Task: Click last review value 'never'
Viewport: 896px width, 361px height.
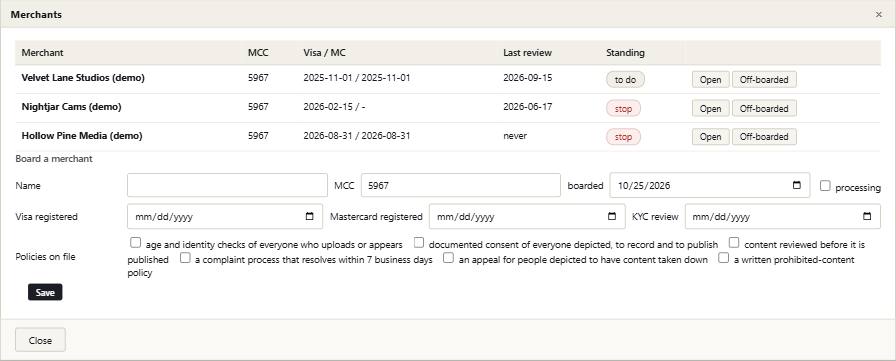Action: pyautogui.click(x=515, y=136)
